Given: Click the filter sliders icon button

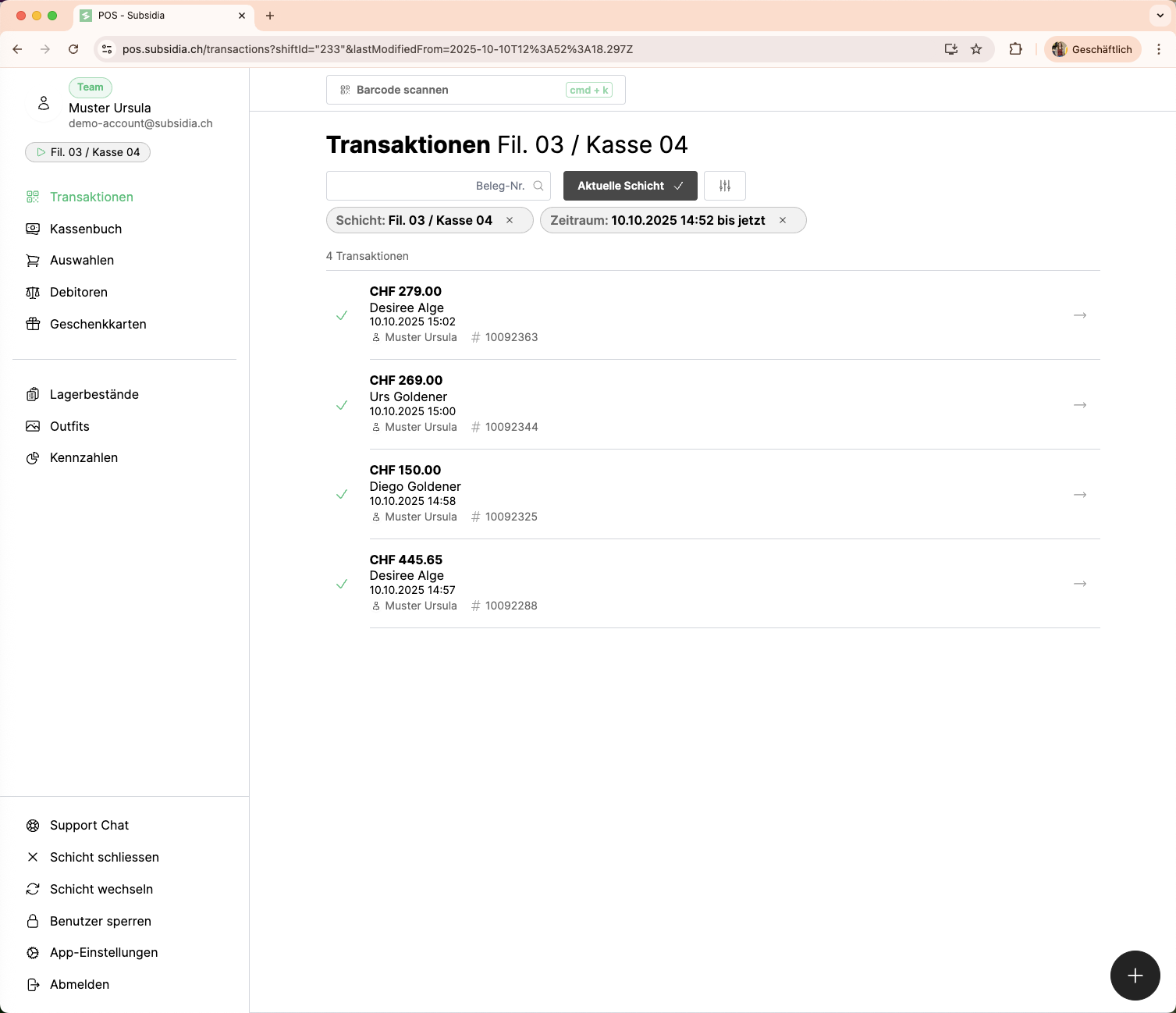Looking at the screenshot, I should click(724, 186).
